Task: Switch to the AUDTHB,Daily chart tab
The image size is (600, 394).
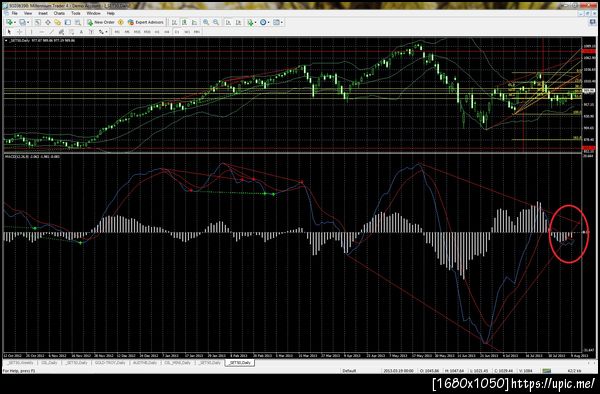Action: [x=145, y=362]
